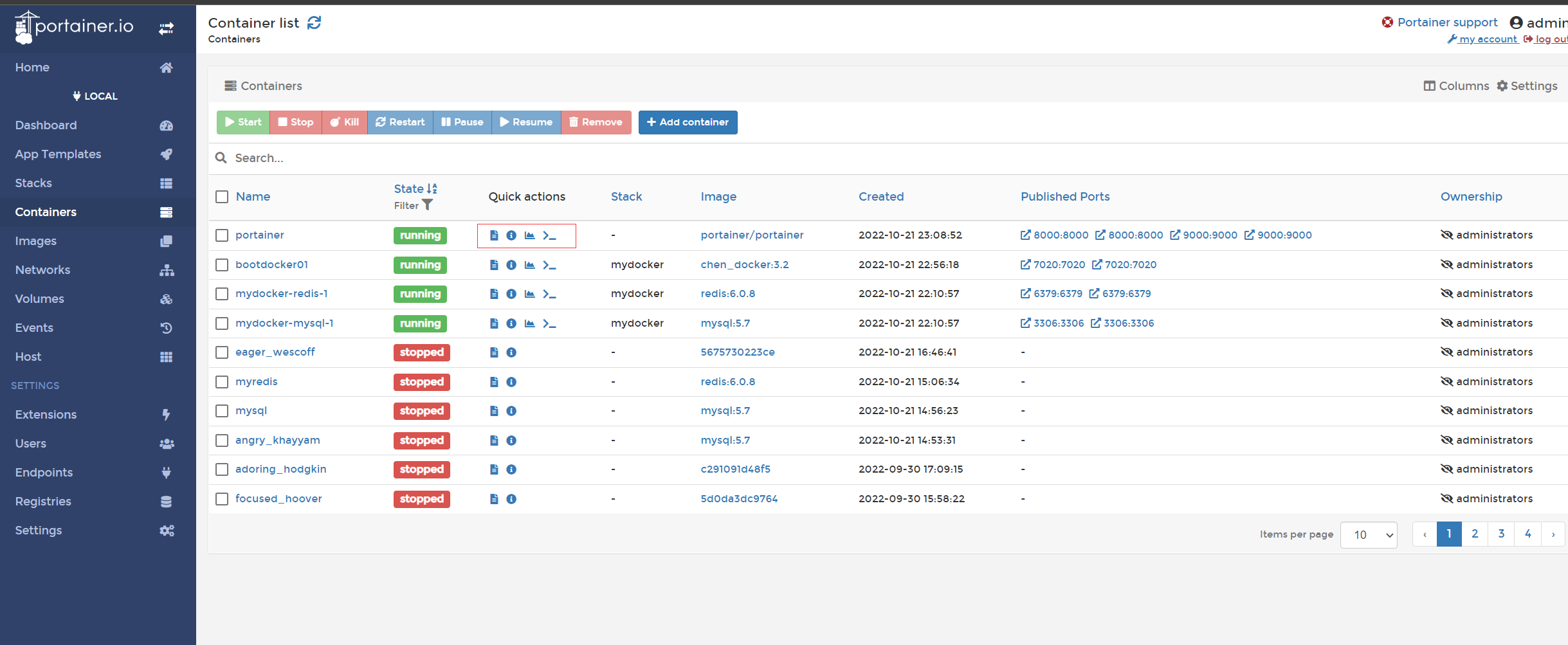Open logs icon for bootdocker01
Screen dimensions: 1568x645
click(x=494, y=265)
